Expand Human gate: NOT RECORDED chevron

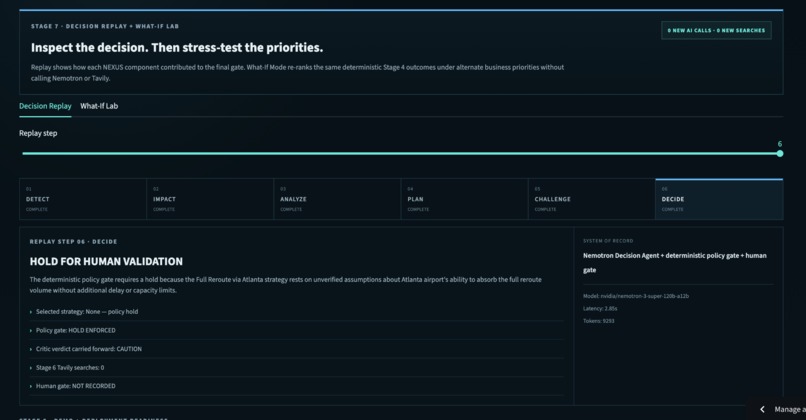pos(31,386)
